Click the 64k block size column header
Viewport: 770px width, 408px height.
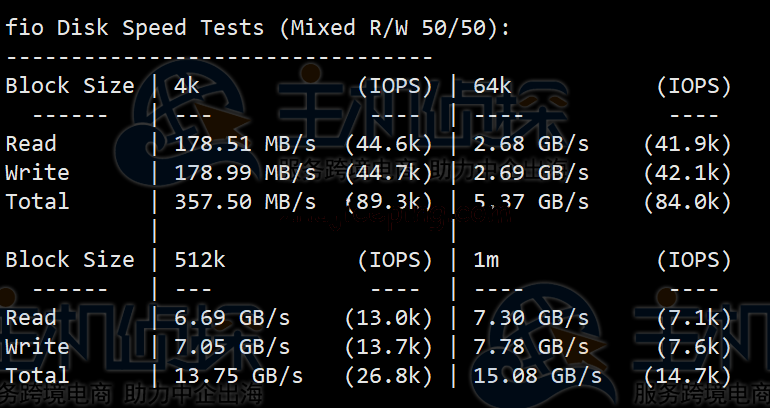tap(494, 86)
